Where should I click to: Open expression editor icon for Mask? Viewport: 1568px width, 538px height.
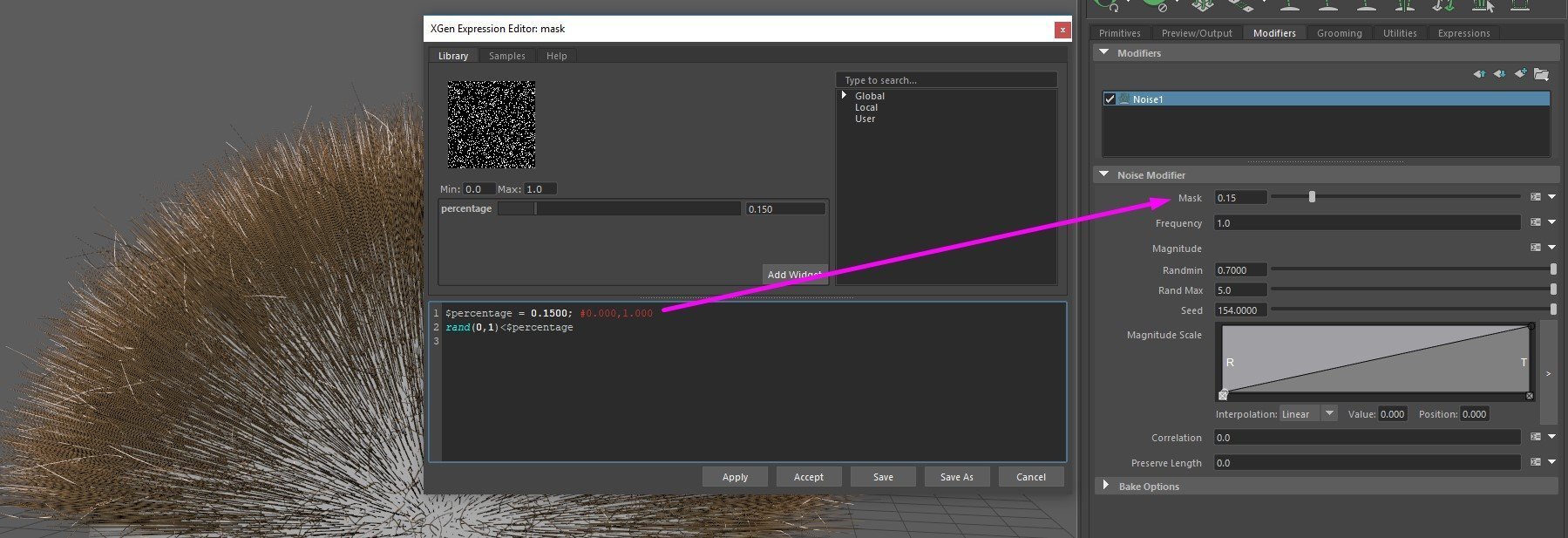(x=1536, y=197)
